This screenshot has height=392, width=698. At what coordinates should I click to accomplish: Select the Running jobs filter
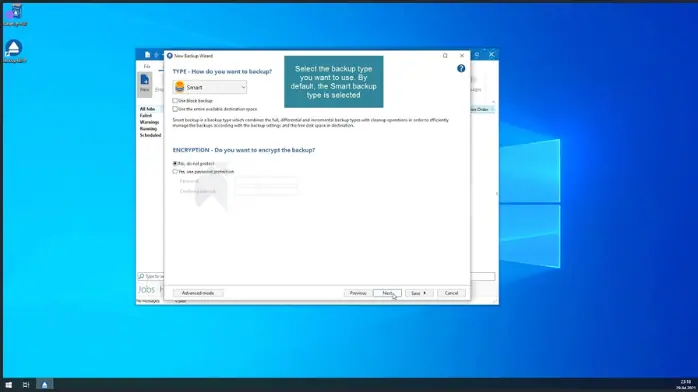click(148, 129)
